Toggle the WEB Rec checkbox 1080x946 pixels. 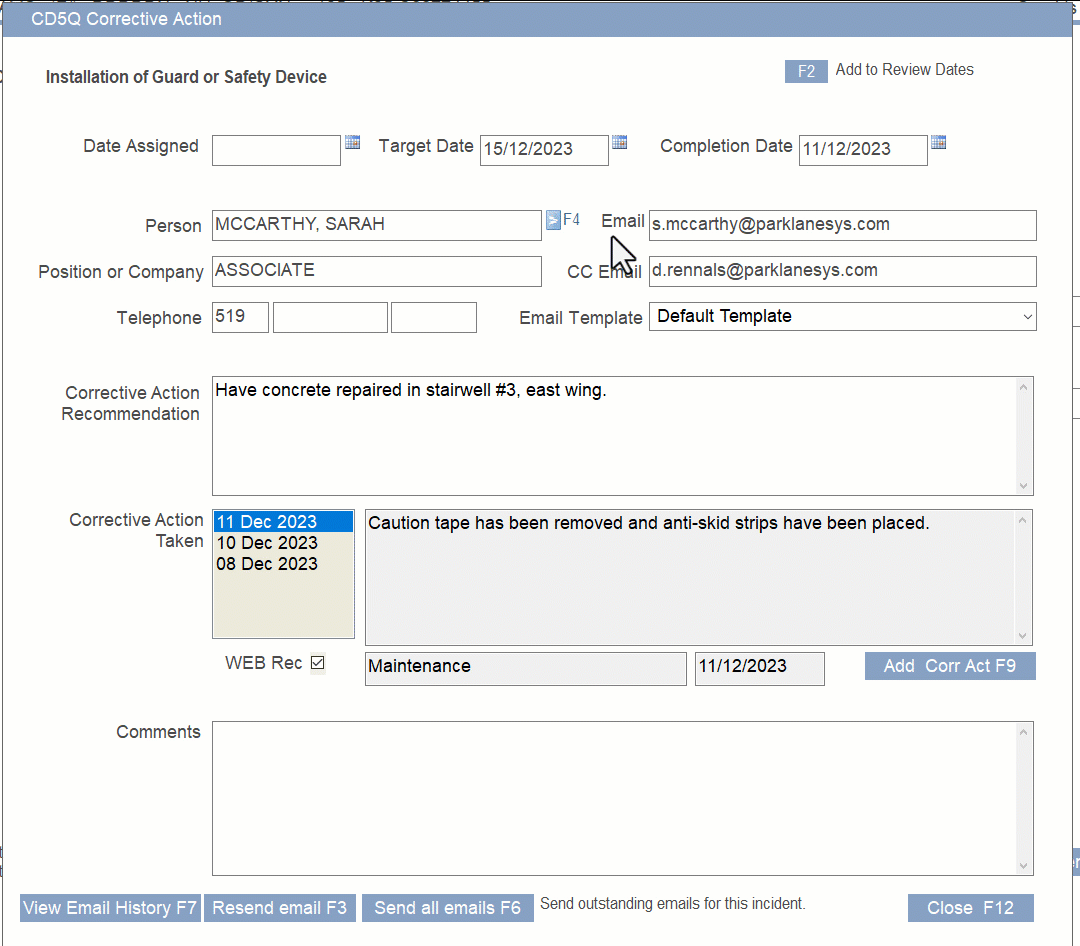[x=318, y=663]
